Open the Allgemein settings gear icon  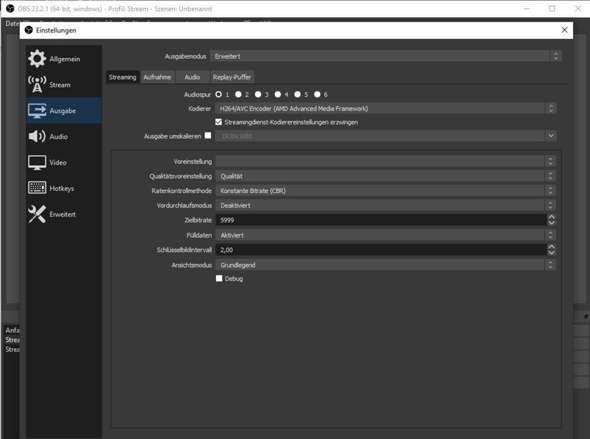click(x=37, y=59)
